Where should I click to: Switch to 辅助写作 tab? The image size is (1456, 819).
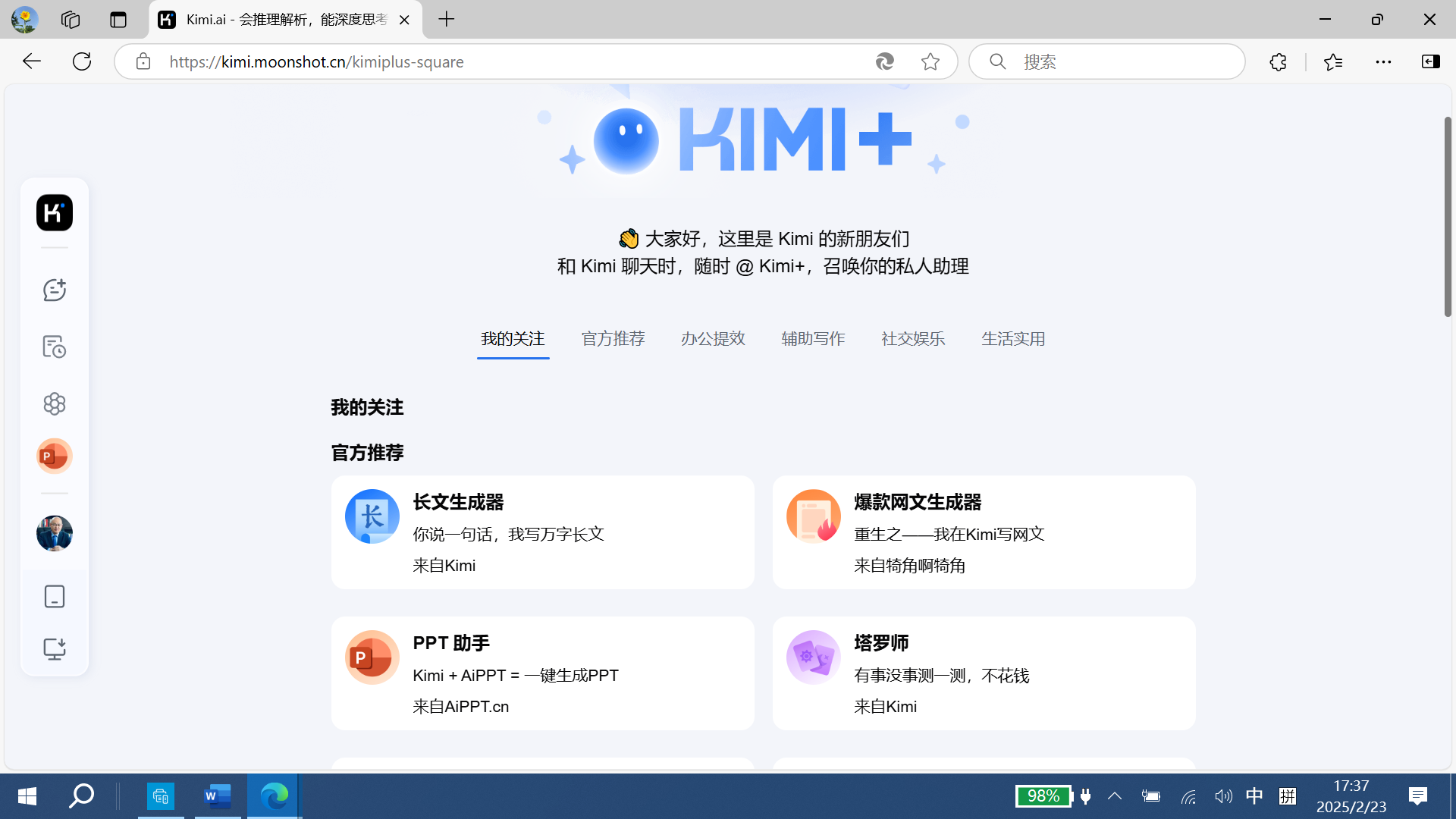814,339
